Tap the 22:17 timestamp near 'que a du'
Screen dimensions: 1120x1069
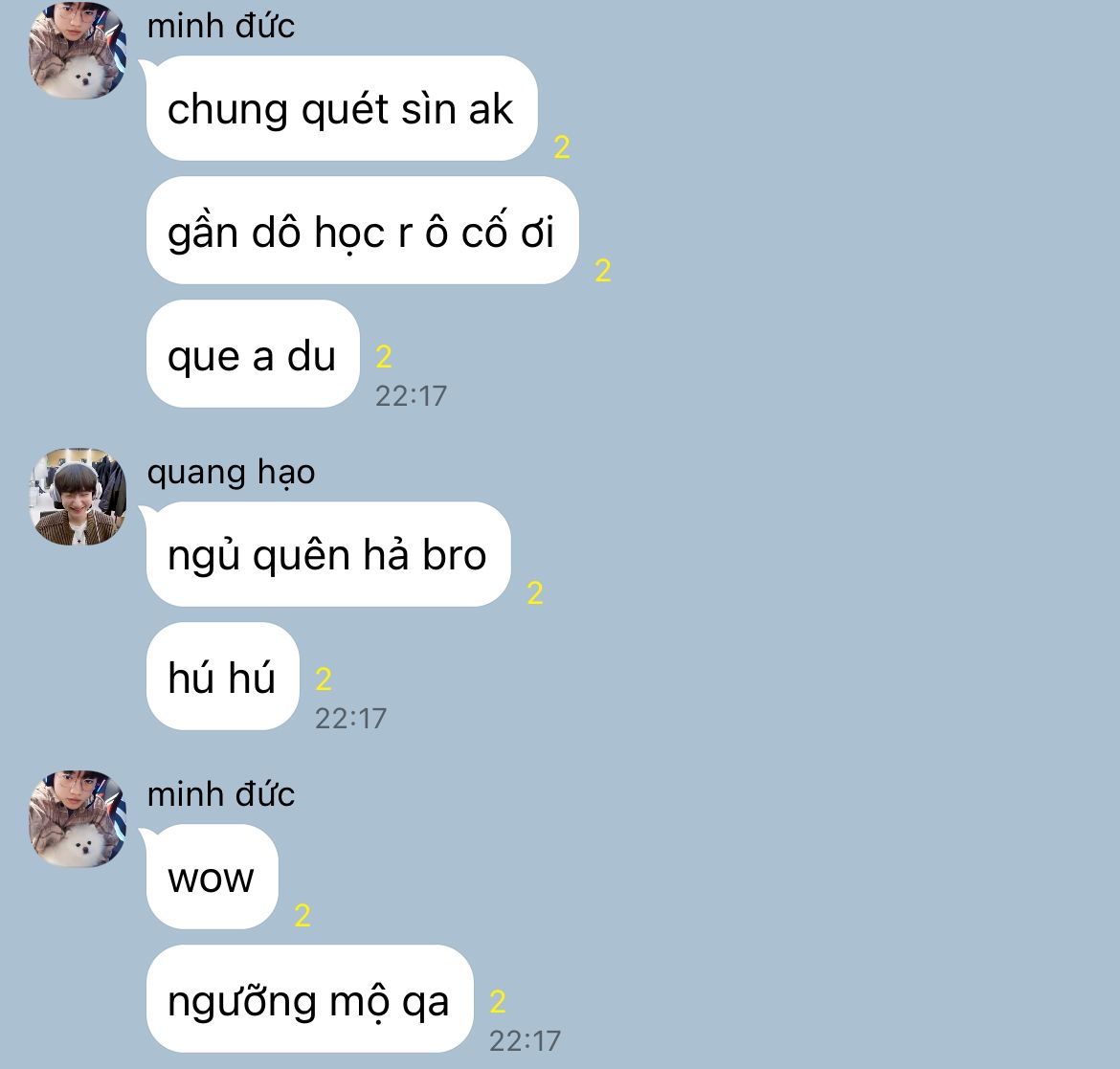[x=412, y=395]
